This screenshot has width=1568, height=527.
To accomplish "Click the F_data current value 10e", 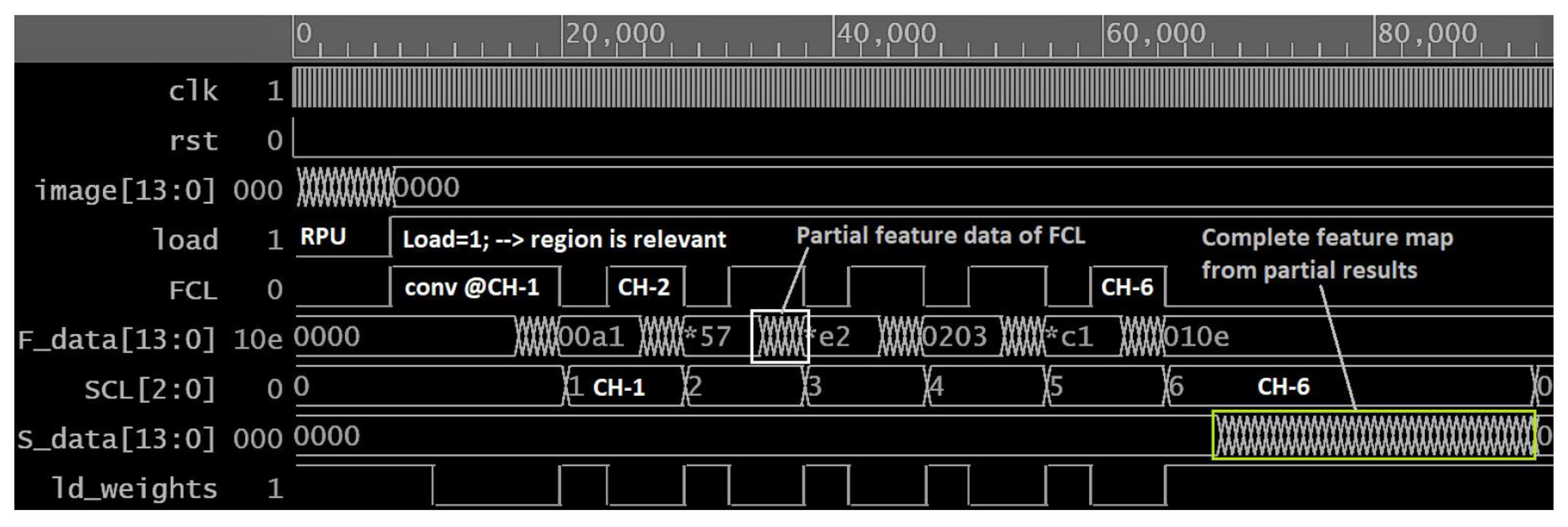I will pyautogui.click(x=258, y=340).
